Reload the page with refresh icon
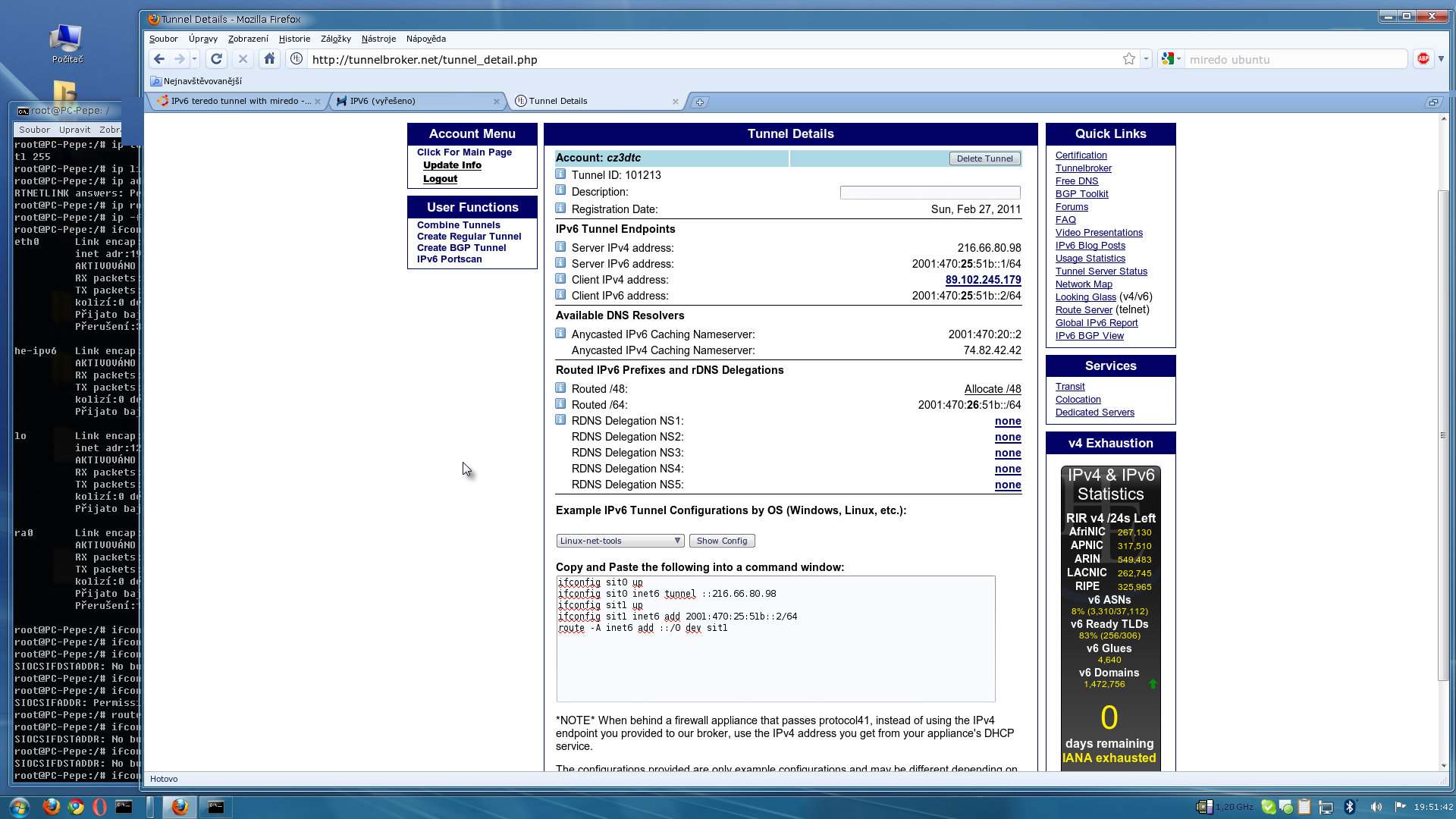 tap(216, 59)
